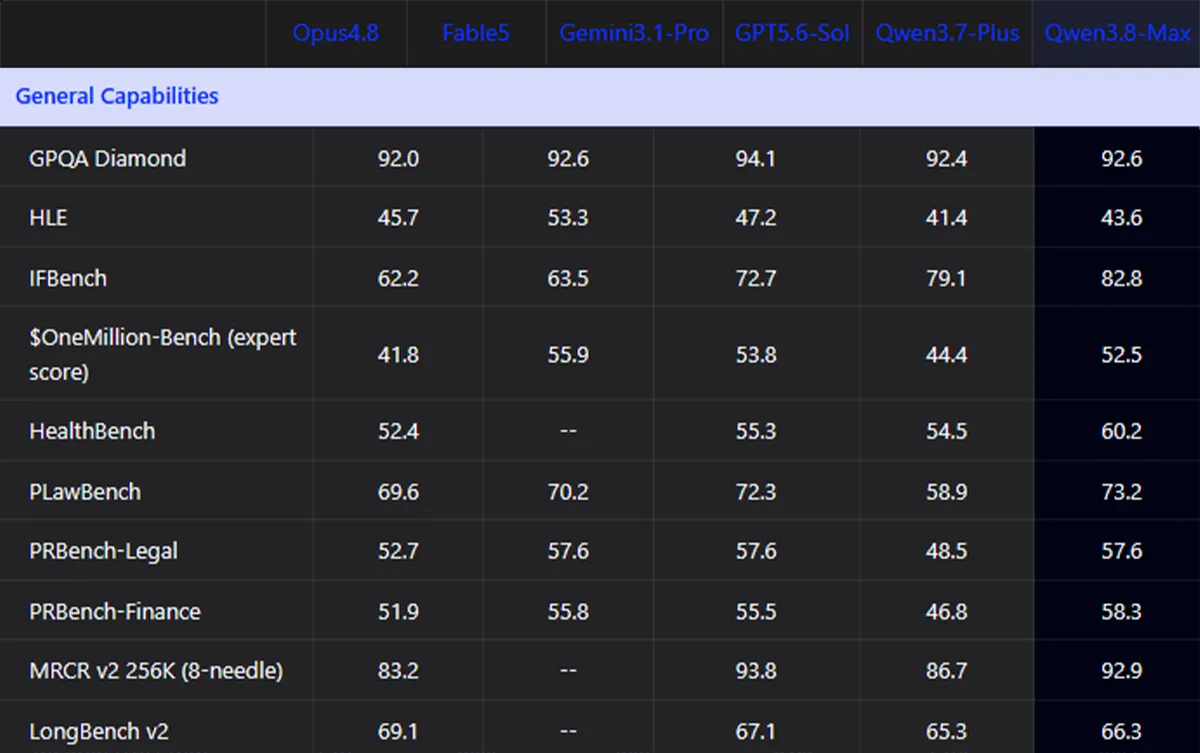Select the 67.1 score in LongBench v2 row
Image resolution: width=1200 pixels, height=753 pixels.
[755, 731]
